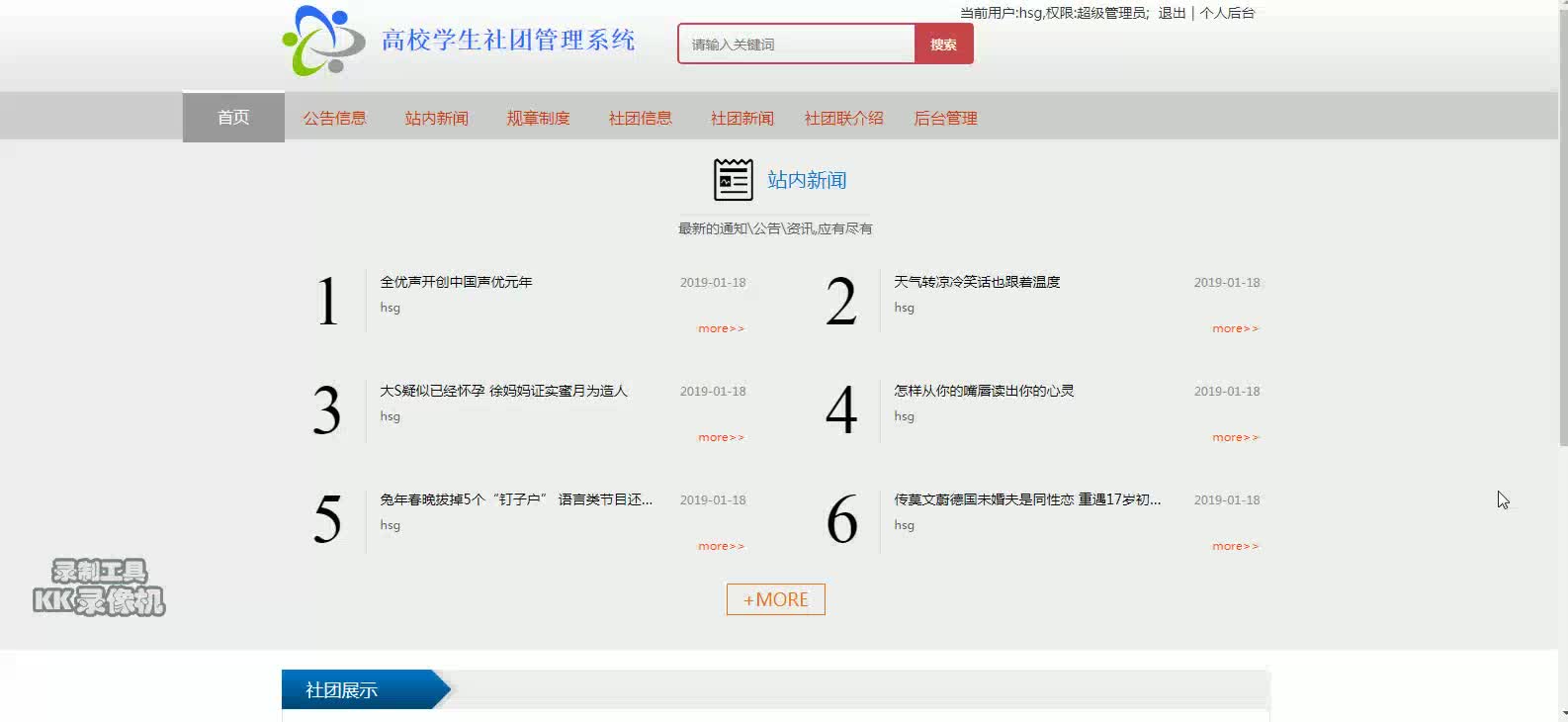Image resolution: width=1568 pixels, height=722 pixels.
Task: Open news about 传莫文蔚德国未婚夫
Action: pos(1027,499)
